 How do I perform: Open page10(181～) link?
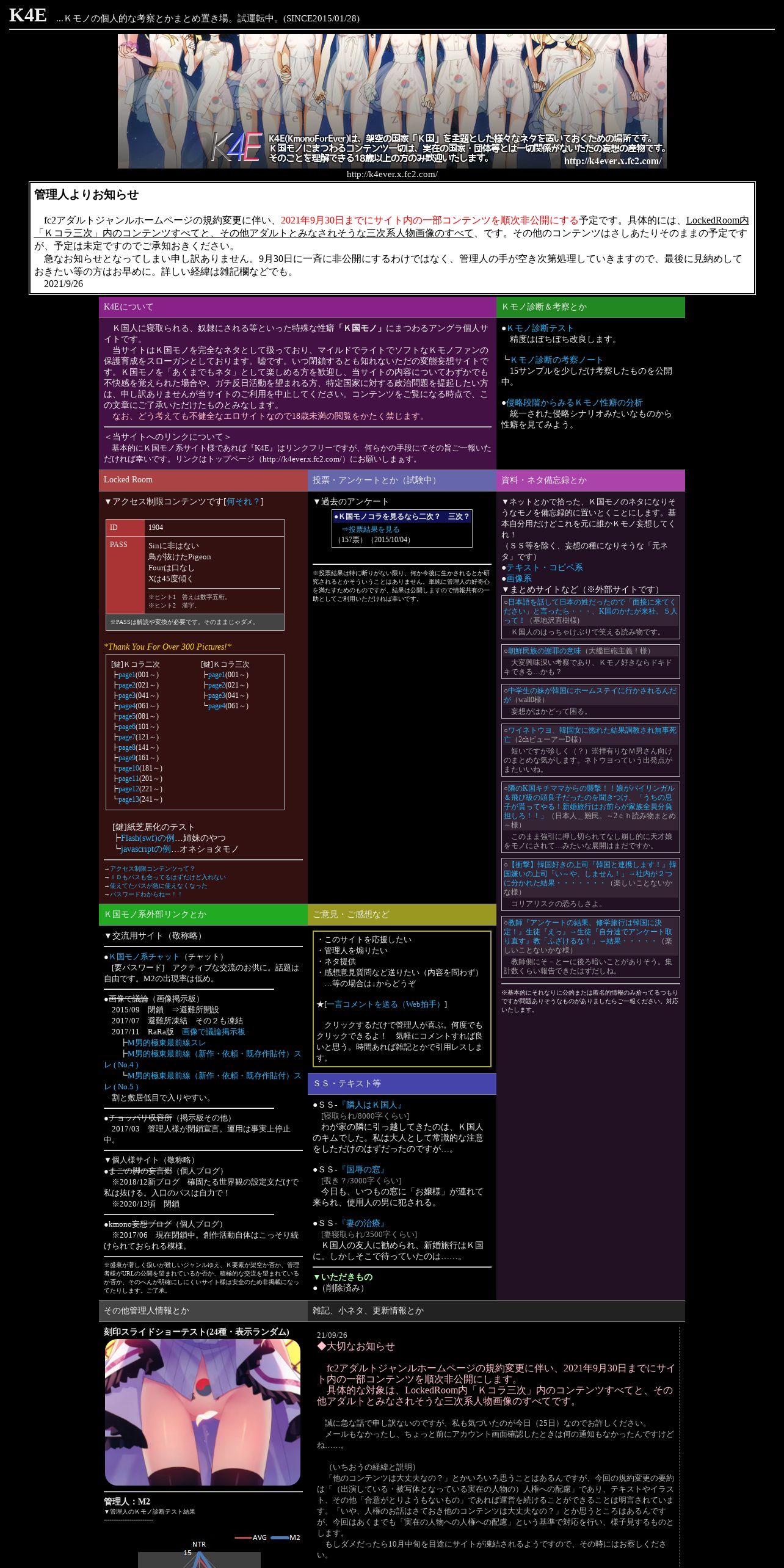[x=129, y=768]
